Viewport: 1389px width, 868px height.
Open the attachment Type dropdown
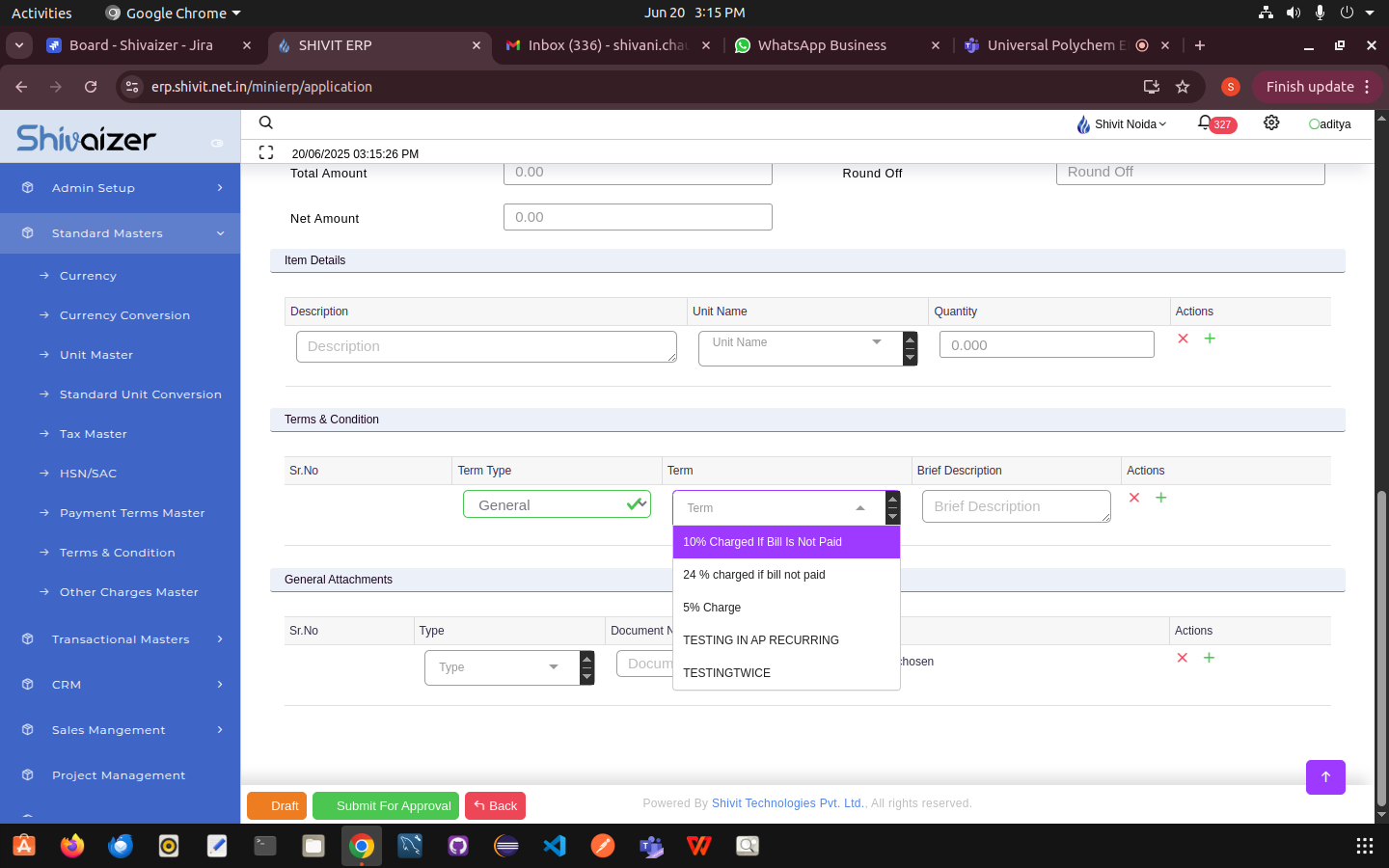(x=499, y=667)
